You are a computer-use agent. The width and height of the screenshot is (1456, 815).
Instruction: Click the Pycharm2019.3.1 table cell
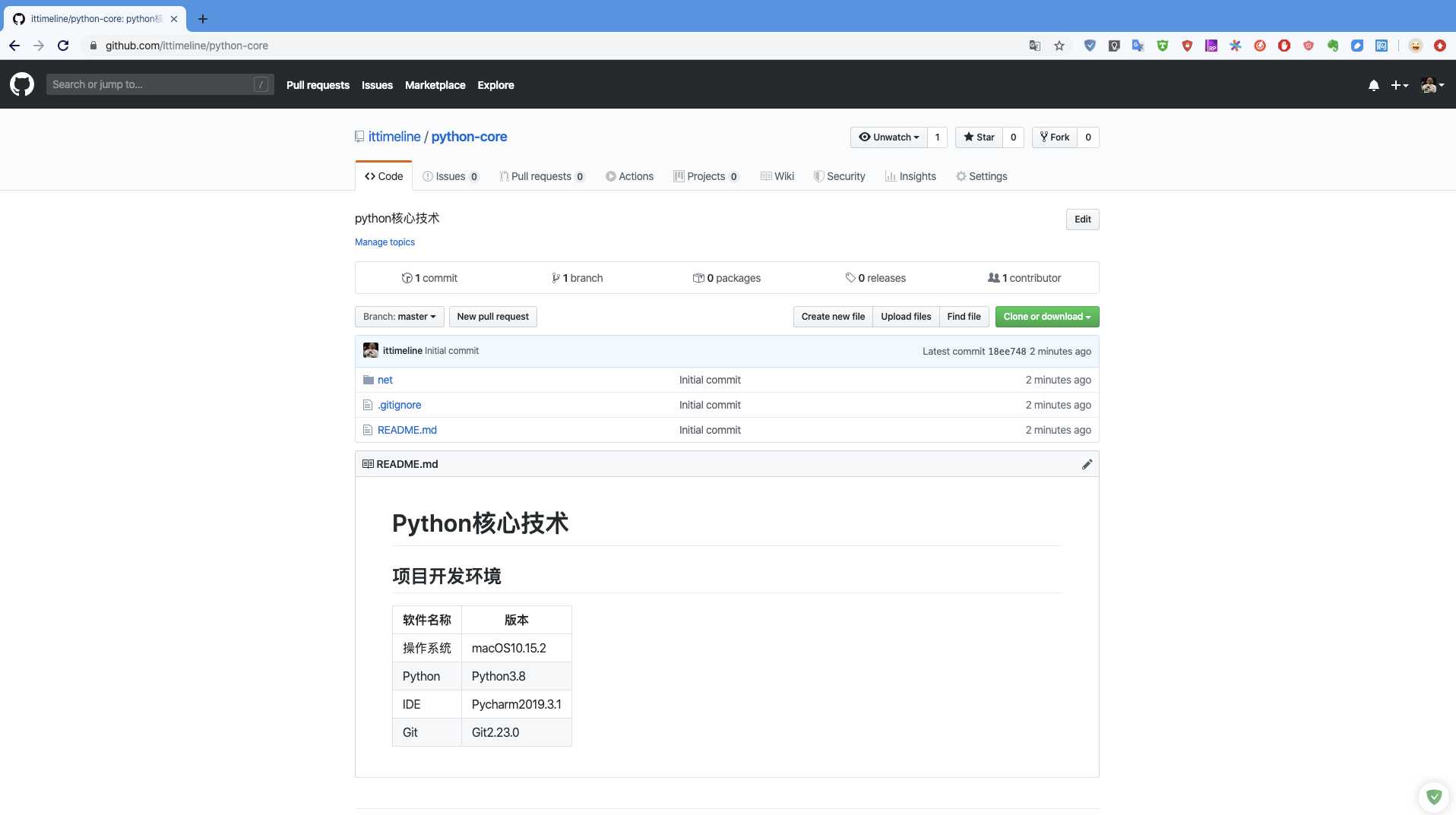[516, 704]
